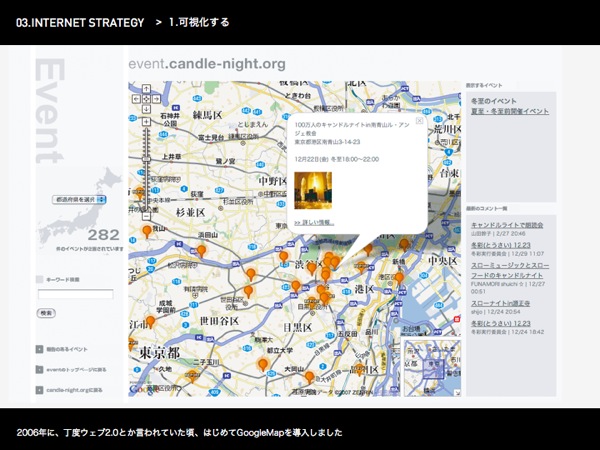Collapse the overview map with corner arrow
Screen dimensions: 600x450
[x=457, y=393]
